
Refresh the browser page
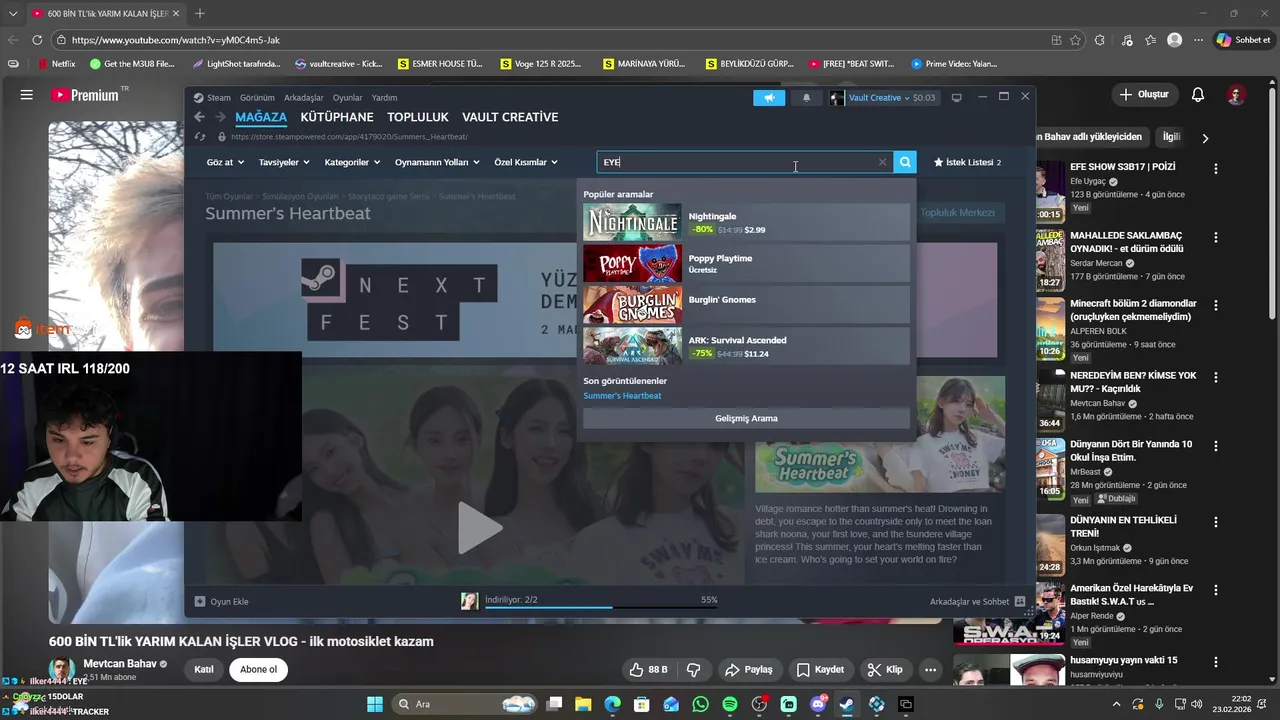tap(37, 40)
